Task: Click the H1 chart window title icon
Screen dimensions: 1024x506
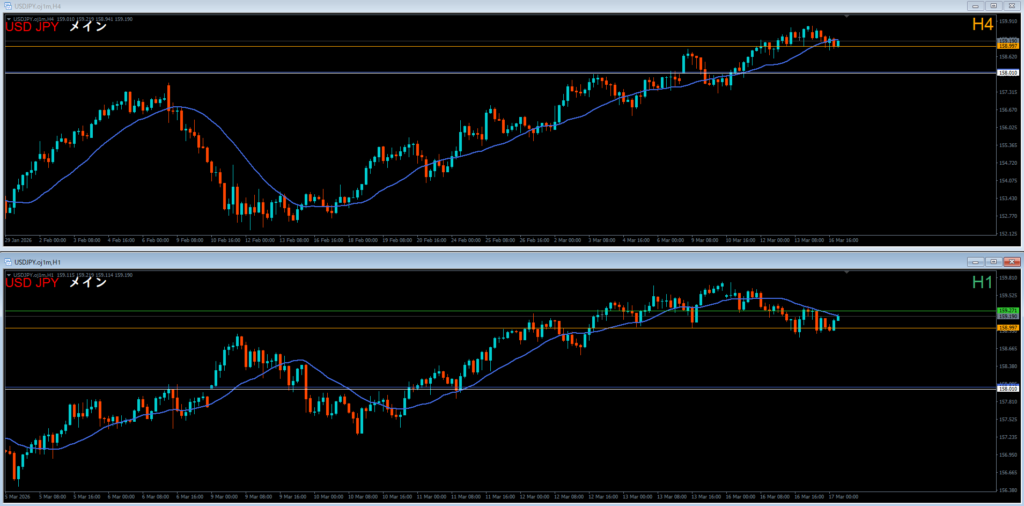Action: (x=8, y=261)
